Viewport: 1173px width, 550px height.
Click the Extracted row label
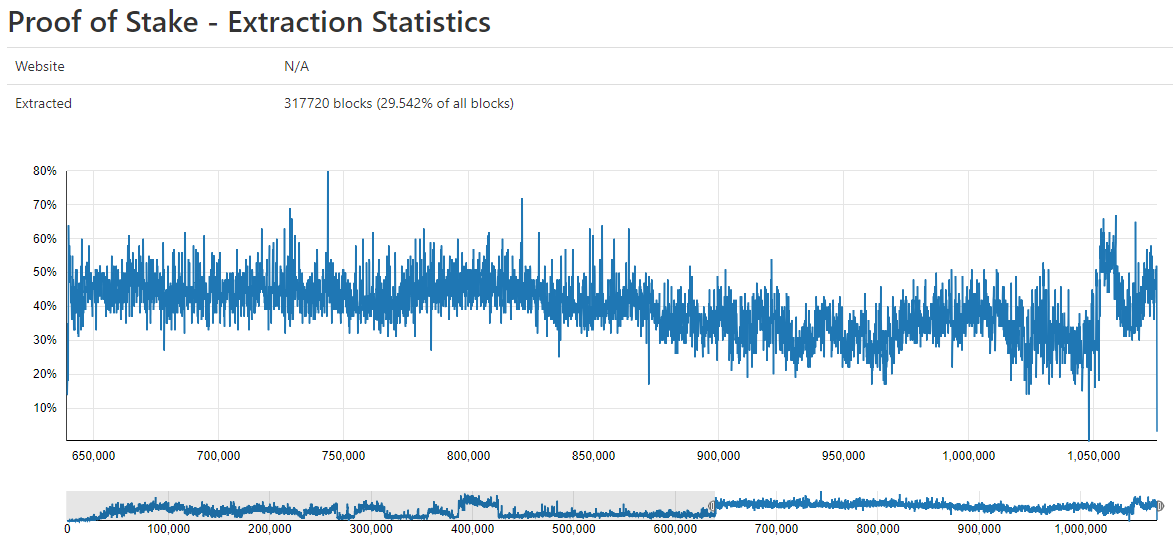pos(43,104)
